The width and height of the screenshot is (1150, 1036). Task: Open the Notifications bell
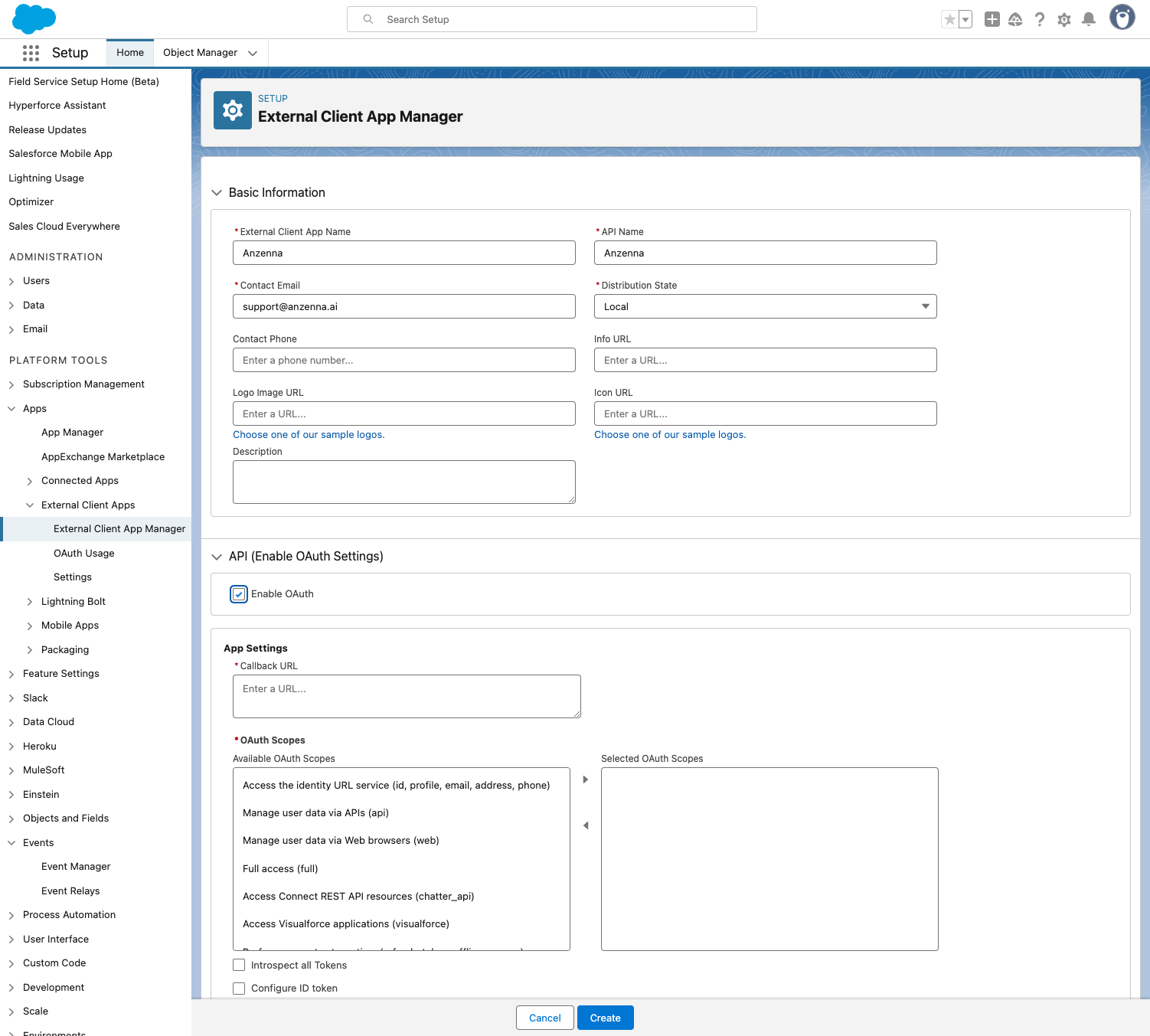(1088, 20)
